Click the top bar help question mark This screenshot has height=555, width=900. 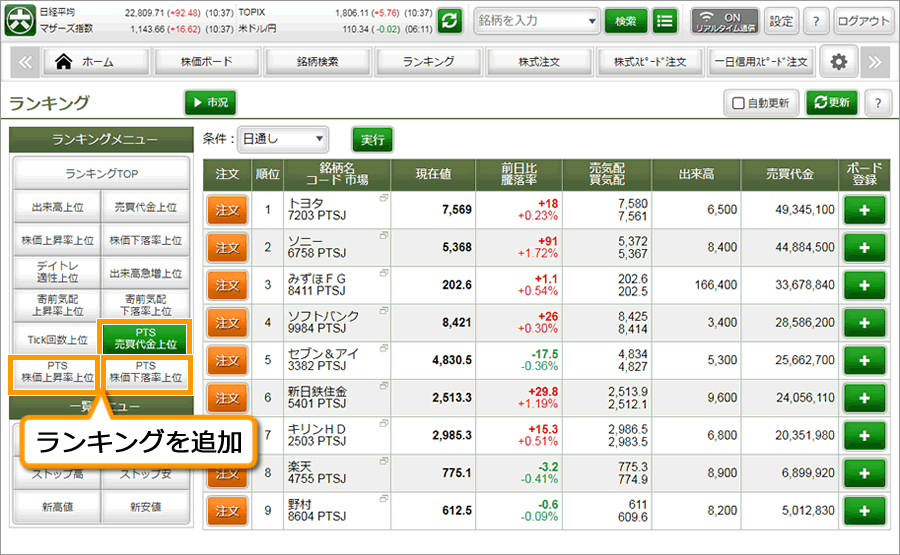[816, 21]
